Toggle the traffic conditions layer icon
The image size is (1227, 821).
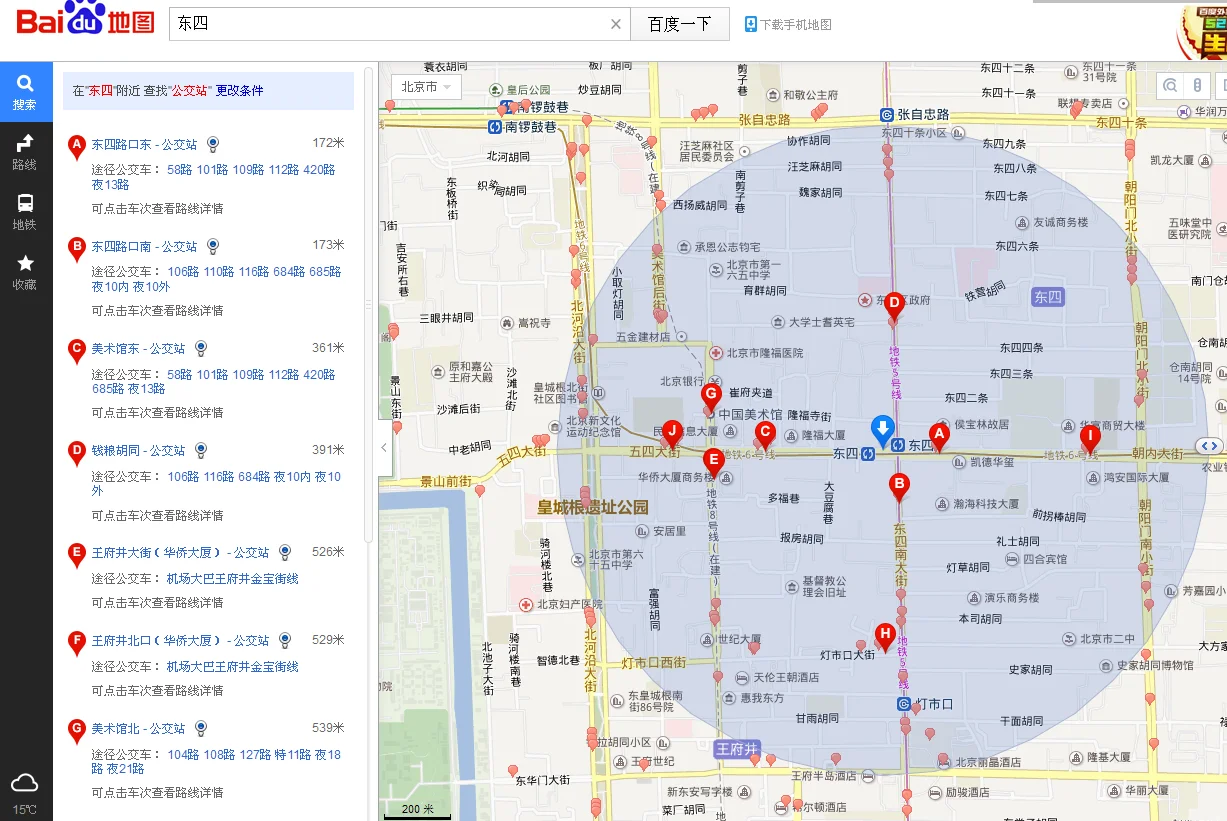pos(1196,86)
